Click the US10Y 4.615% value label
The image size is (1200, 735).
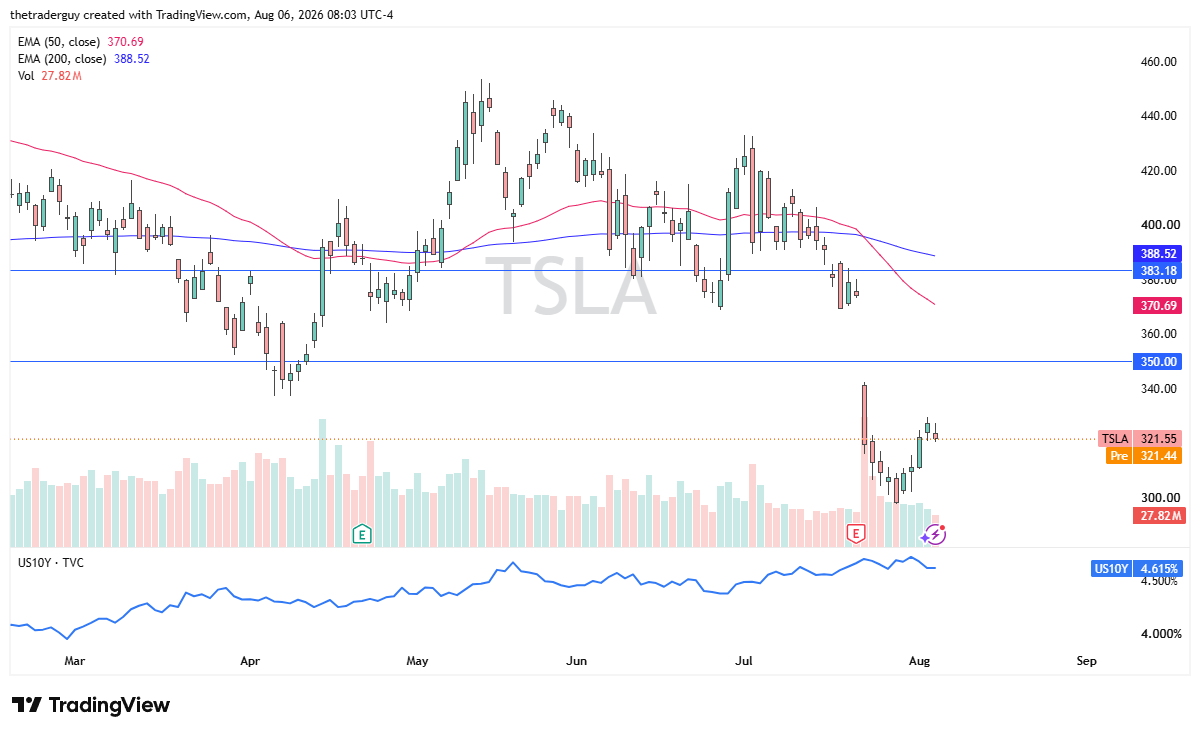(1137, 568)
